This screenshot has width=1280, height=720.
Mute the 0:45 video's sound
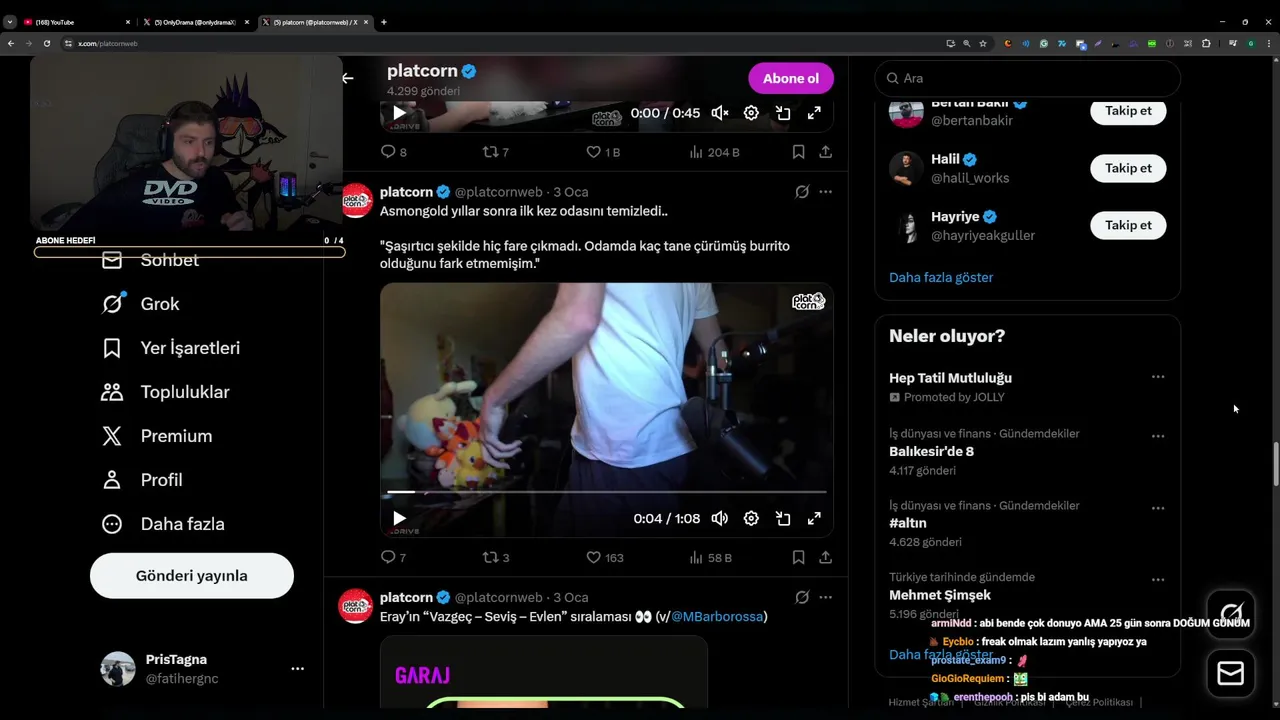[720, 113]
